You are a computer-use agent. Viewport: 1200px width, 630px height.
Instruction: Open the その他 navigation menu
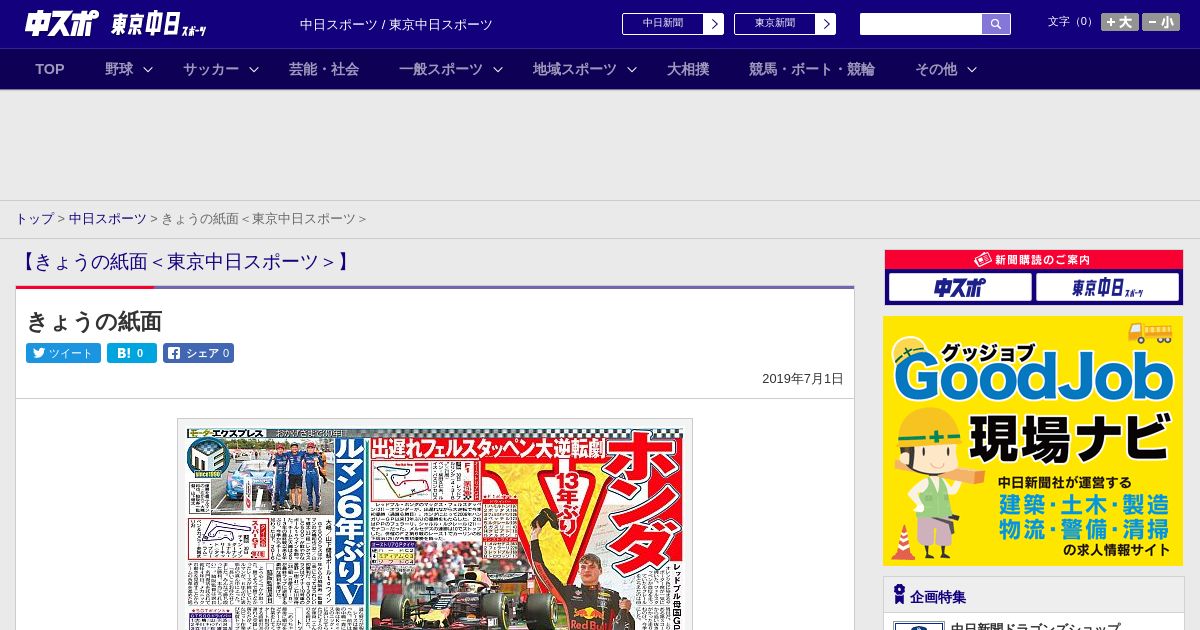click(936, 69)
